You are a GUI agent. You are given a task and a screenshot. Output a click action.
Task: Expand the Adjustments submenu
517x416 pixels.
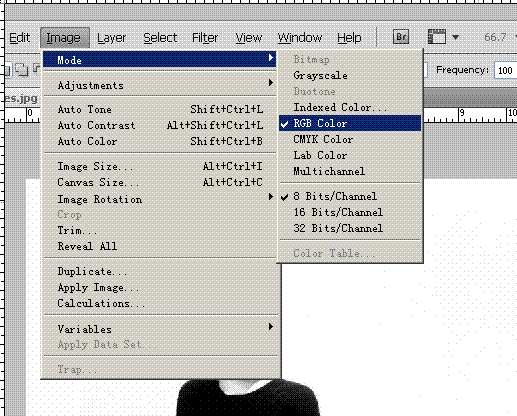160,85
